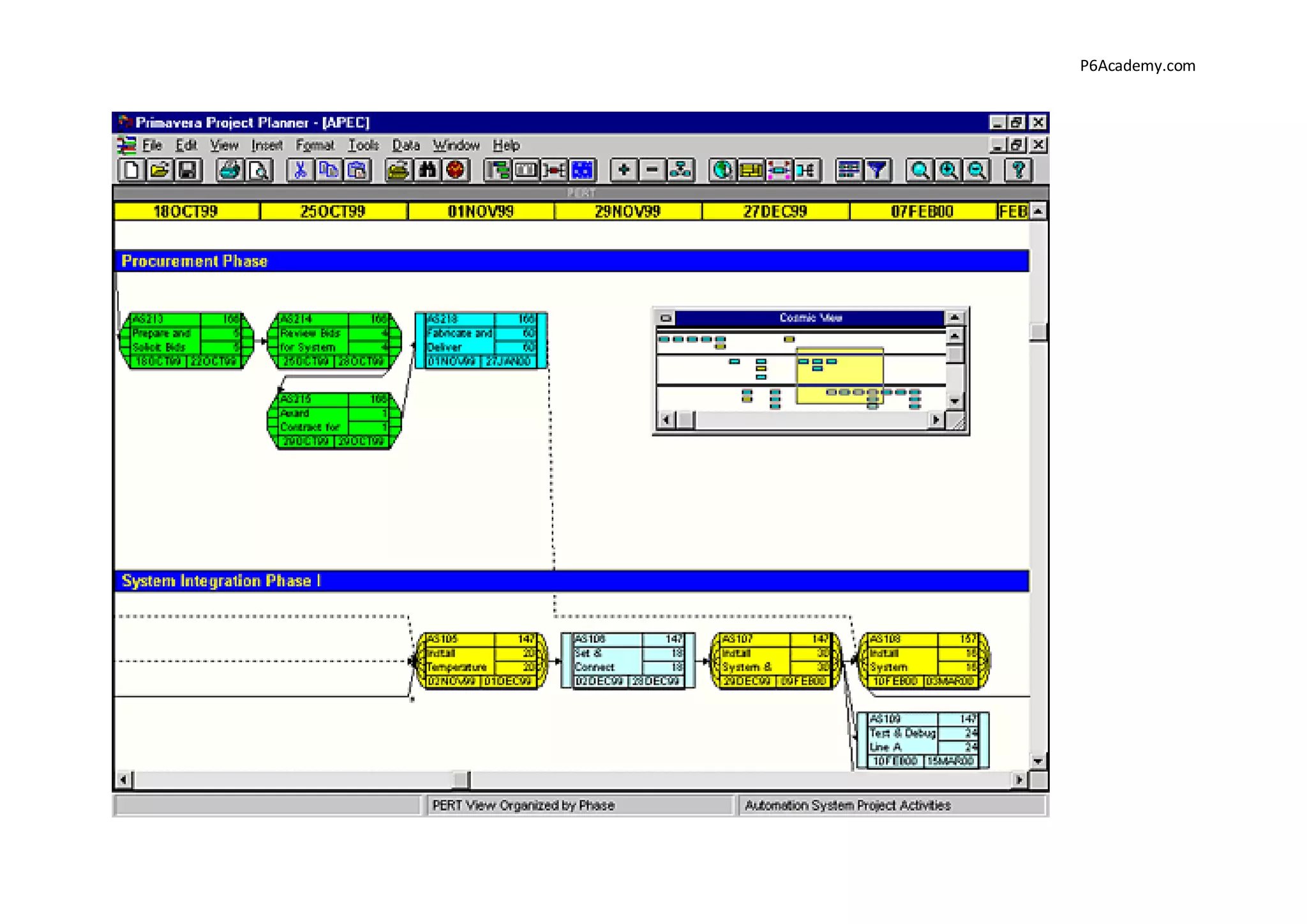This screenshot has height=924, width=1307.
Task: Click the minus Delete Activity icon
Action: pos(652,170)
